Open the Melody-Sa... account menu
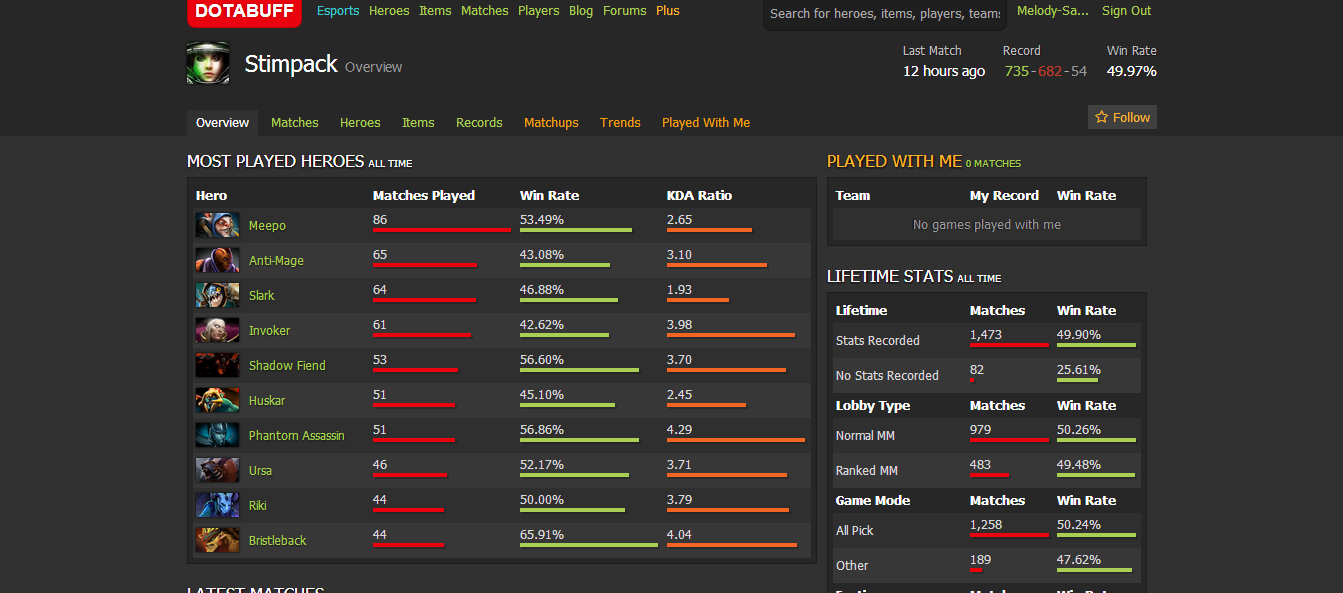 [1053, 11]
